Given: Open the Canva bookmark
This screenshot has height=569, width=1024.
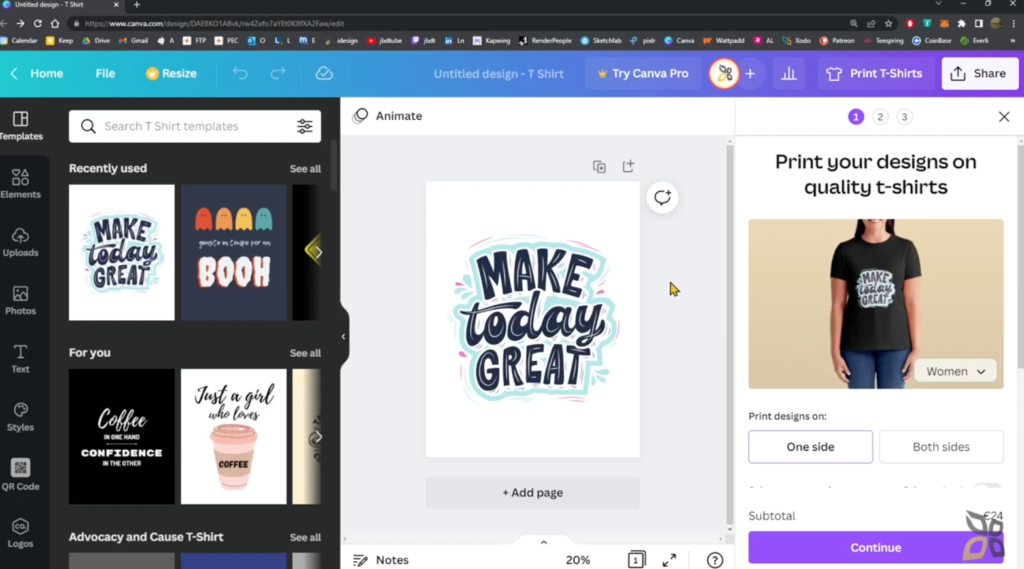Looking at the screenshot, I should (x=679, y=41).
